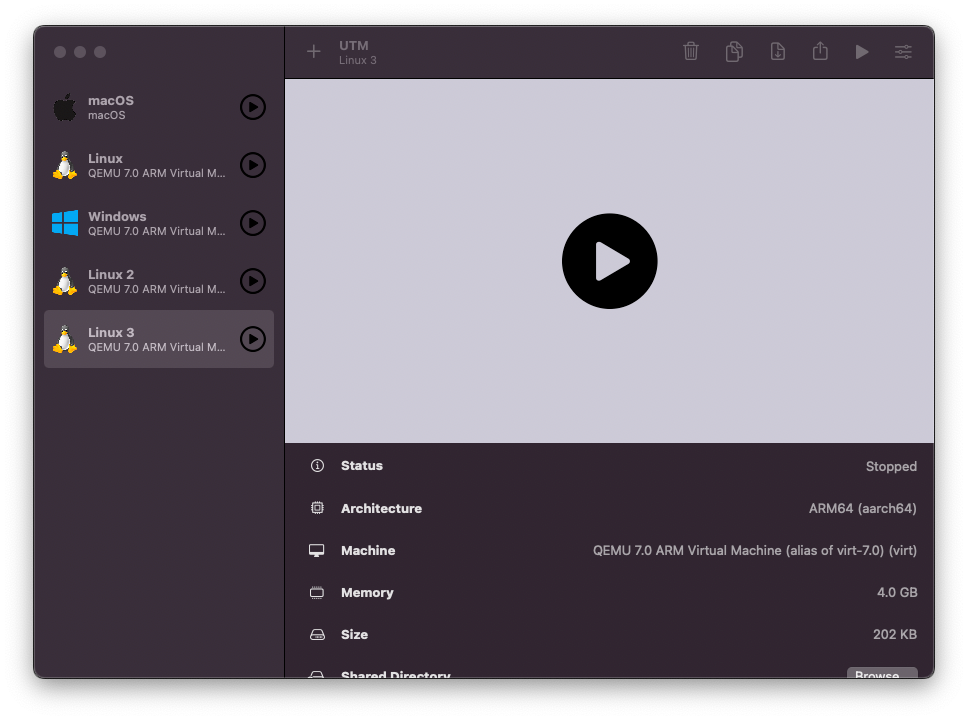Start the macOS VM from the sidebar
The height and width of the screenshot is (720, 968).
(252, 107)
